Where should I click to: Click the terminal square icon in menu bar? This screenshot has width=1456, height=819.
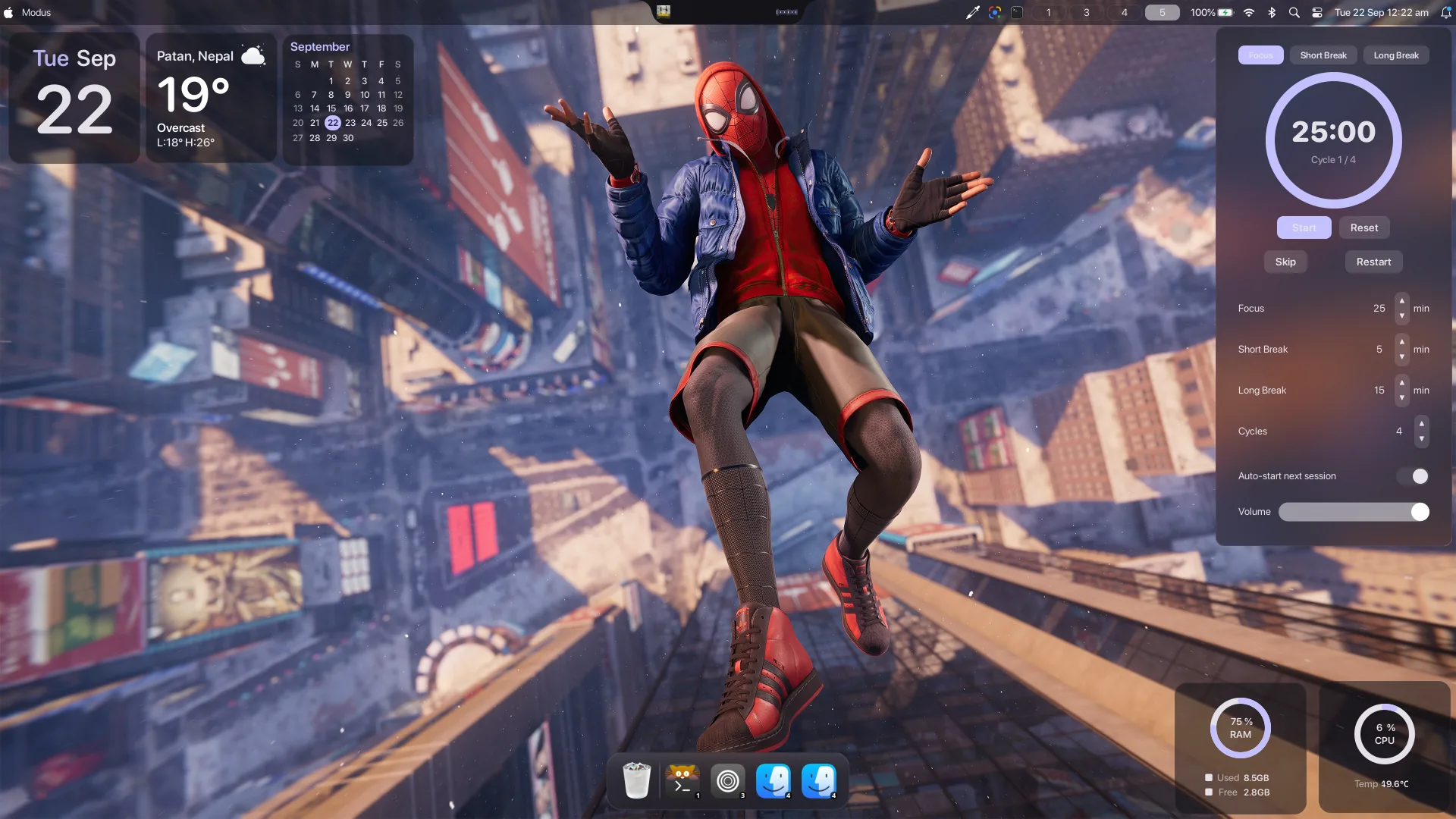(1017, 12)
